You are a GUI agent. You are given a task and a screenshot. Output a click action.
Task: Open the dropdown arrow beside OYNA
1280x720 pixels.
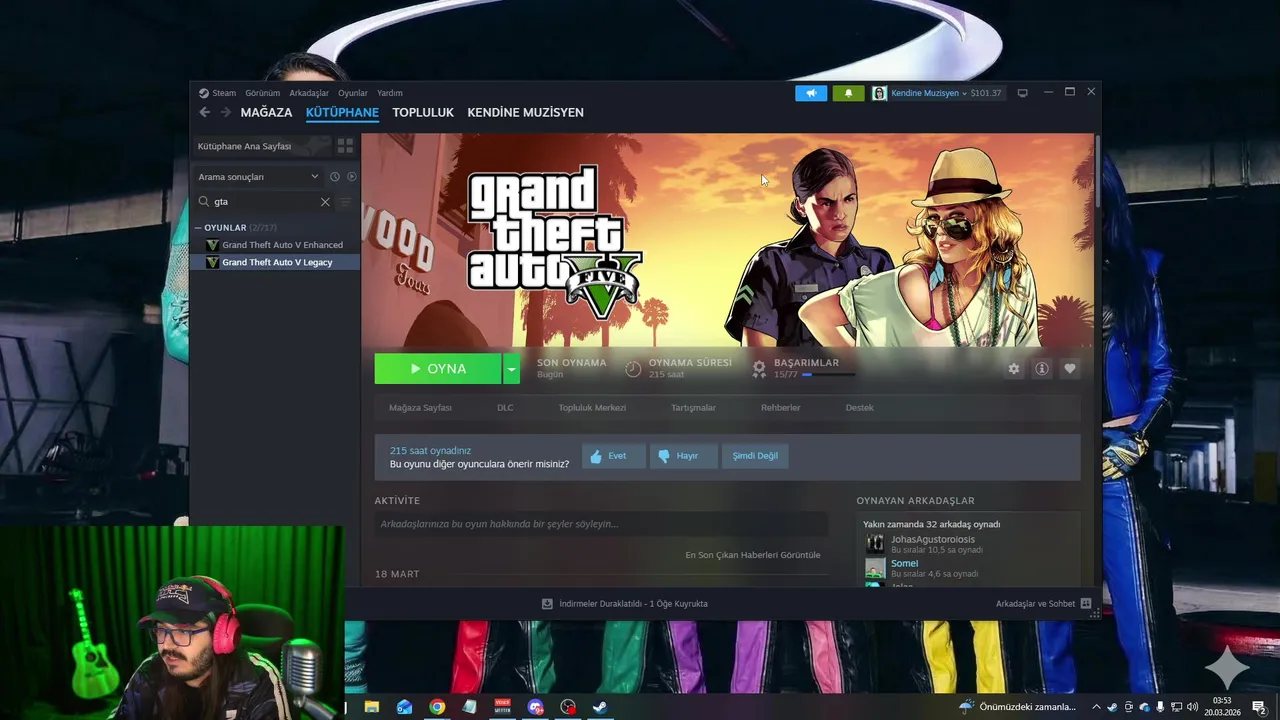[x=511, y=369]
